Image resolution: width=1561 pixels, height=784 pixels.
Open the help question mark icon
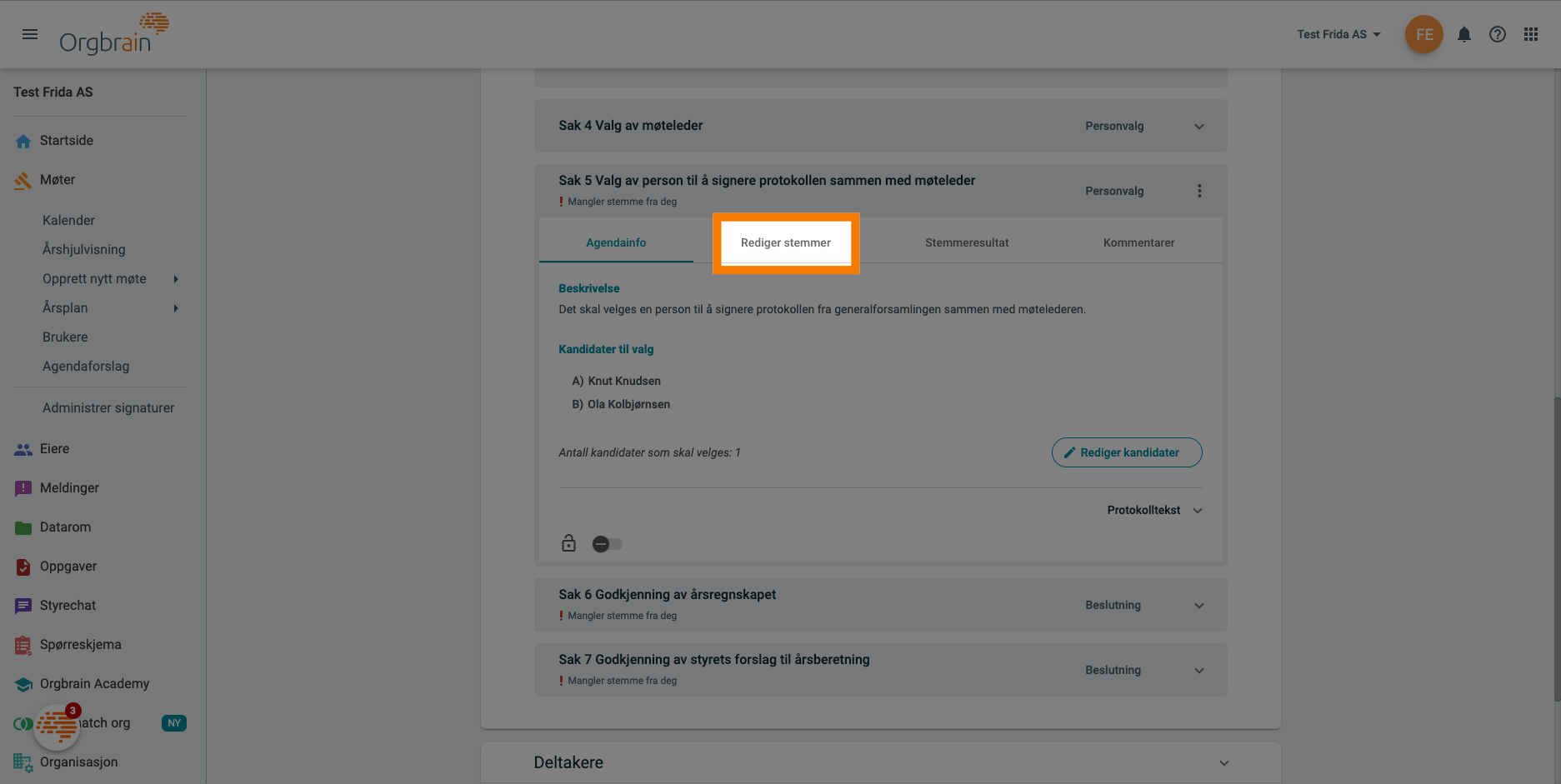[1498, 34]
